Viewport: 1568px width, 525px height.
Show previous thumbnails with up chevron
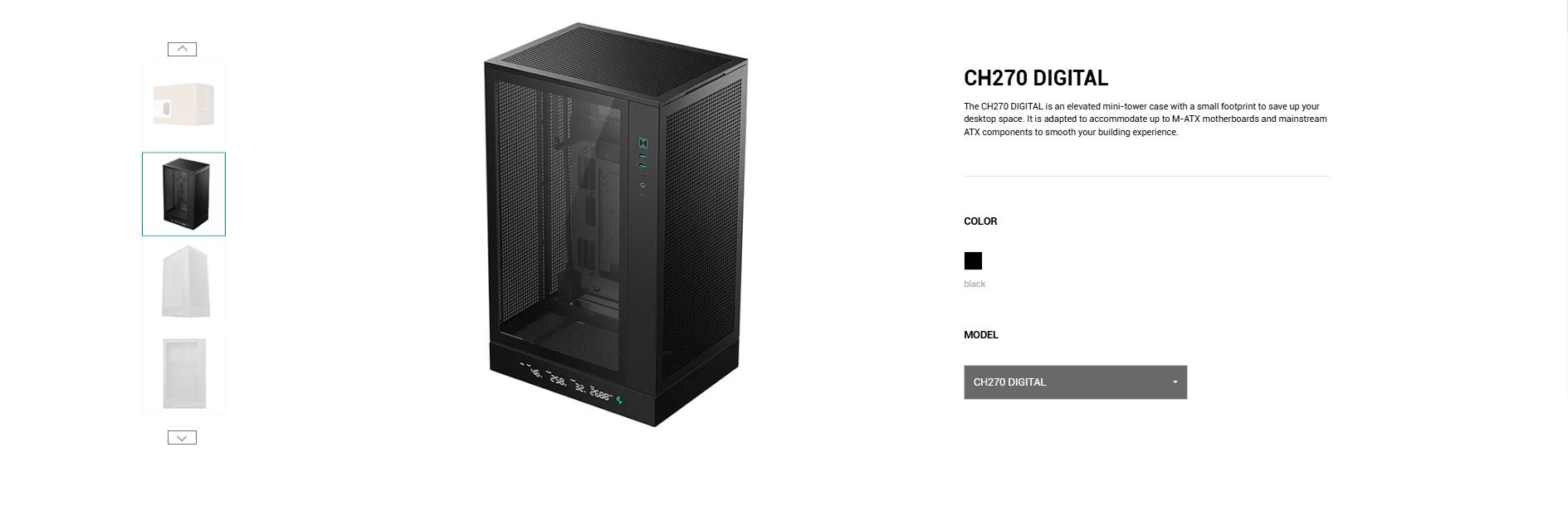click(x=182, y=49)
